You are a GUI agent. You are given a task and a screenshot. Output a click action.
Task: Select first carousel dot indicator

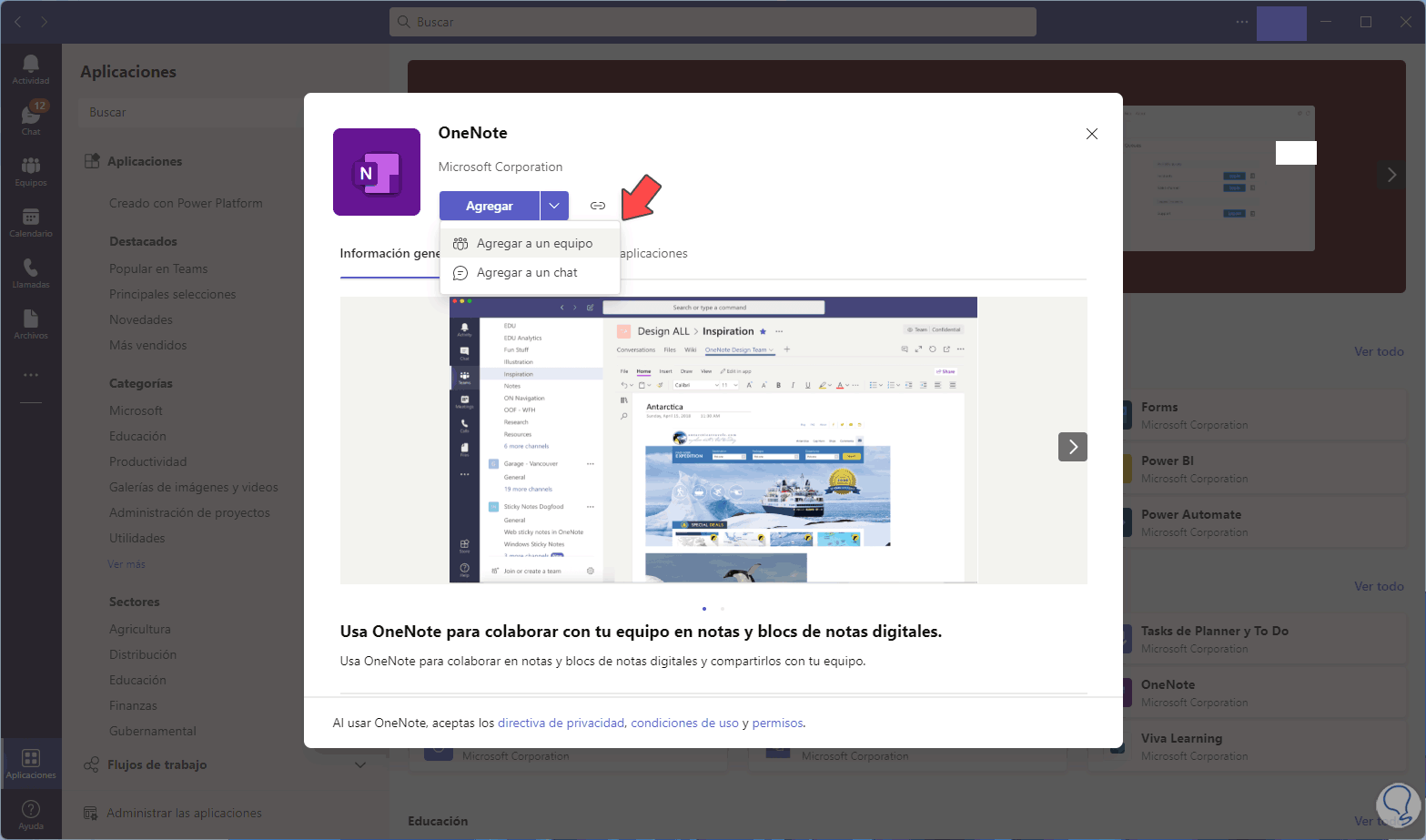click(x=704, y=609)
